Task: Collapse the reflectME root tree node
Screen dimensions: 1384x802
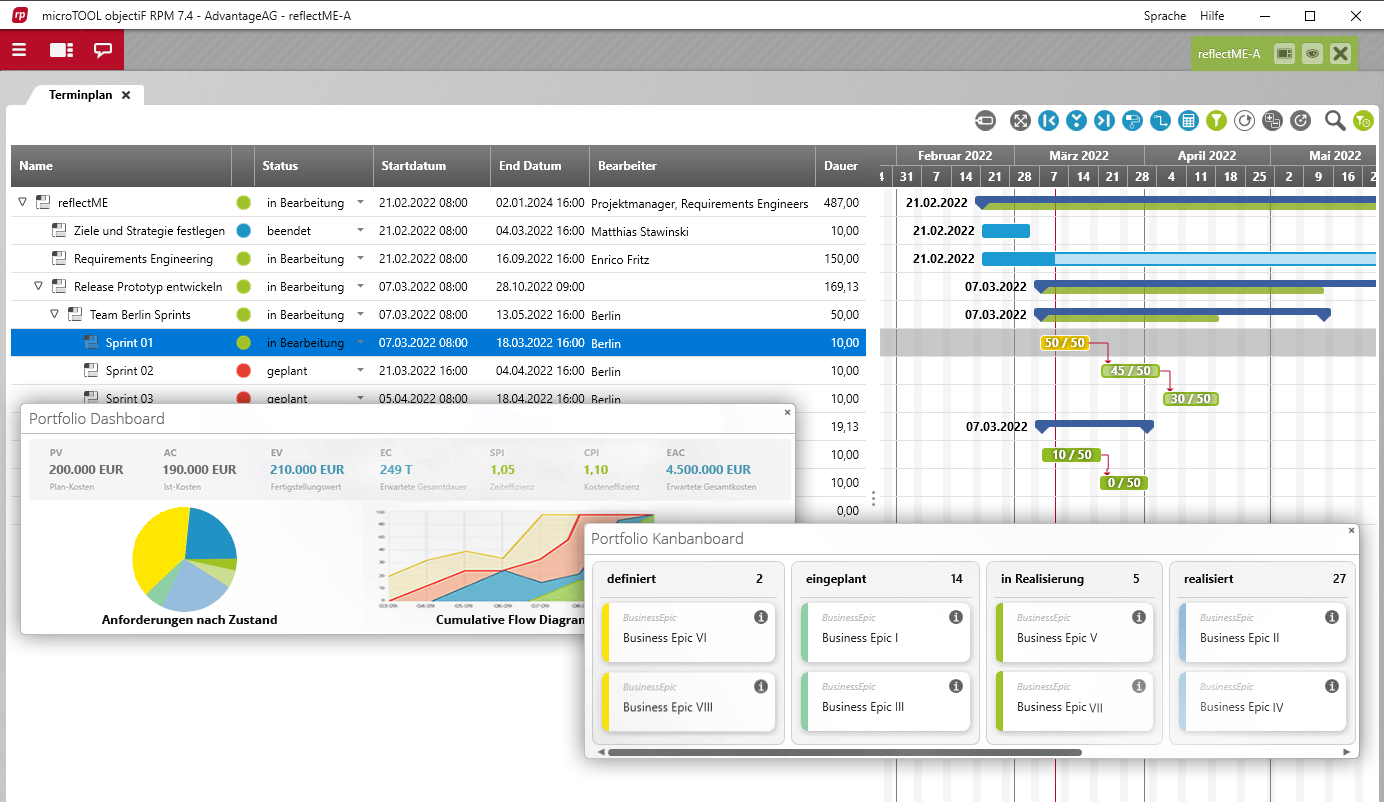Action: click(23, 202)
